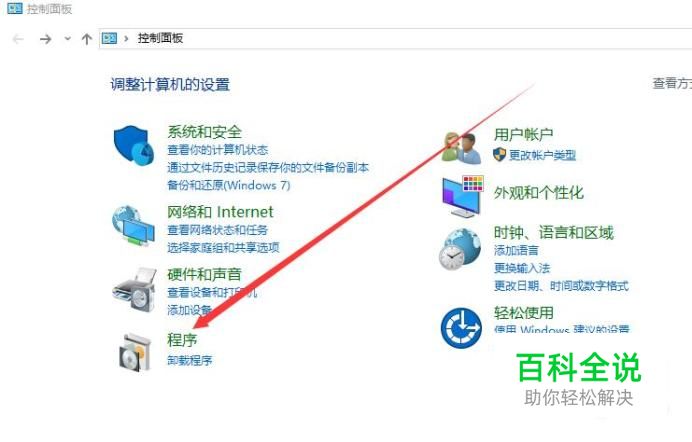Viewport: 692px width, 442px height.
Task: Open the Hardware and Sound printer icon
Action: click(x=134, y=289)
